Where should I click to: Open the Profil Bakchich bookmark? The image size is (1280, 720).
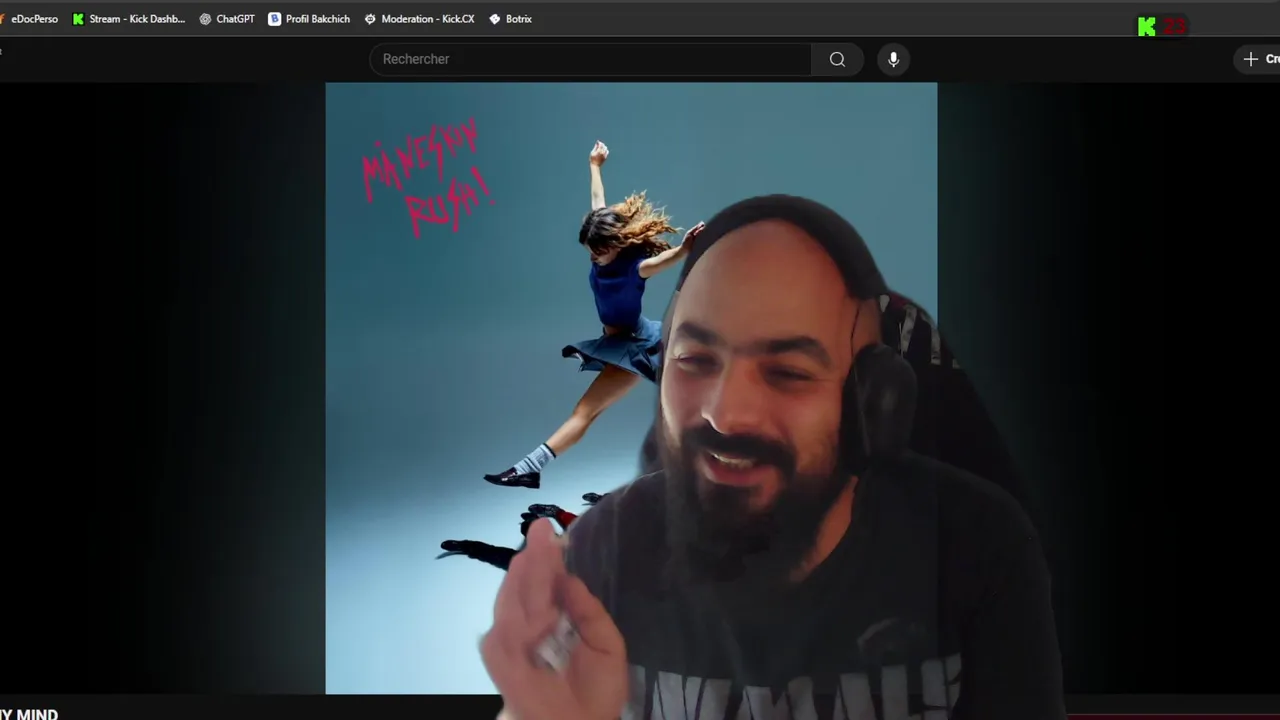pos(309,19)
